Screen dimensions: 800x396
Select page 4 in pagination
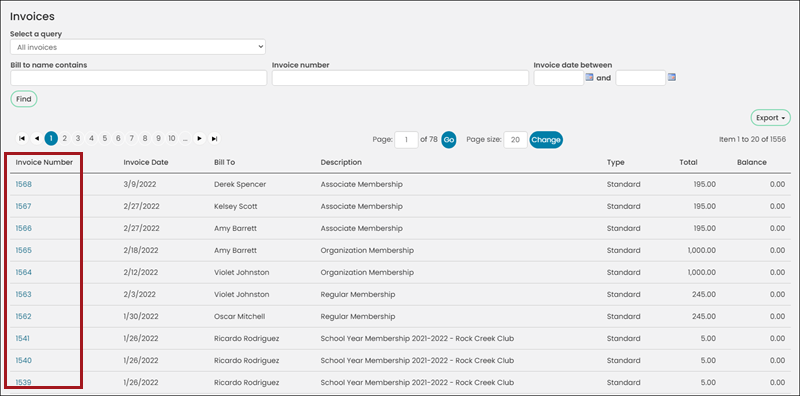[91, 138]
